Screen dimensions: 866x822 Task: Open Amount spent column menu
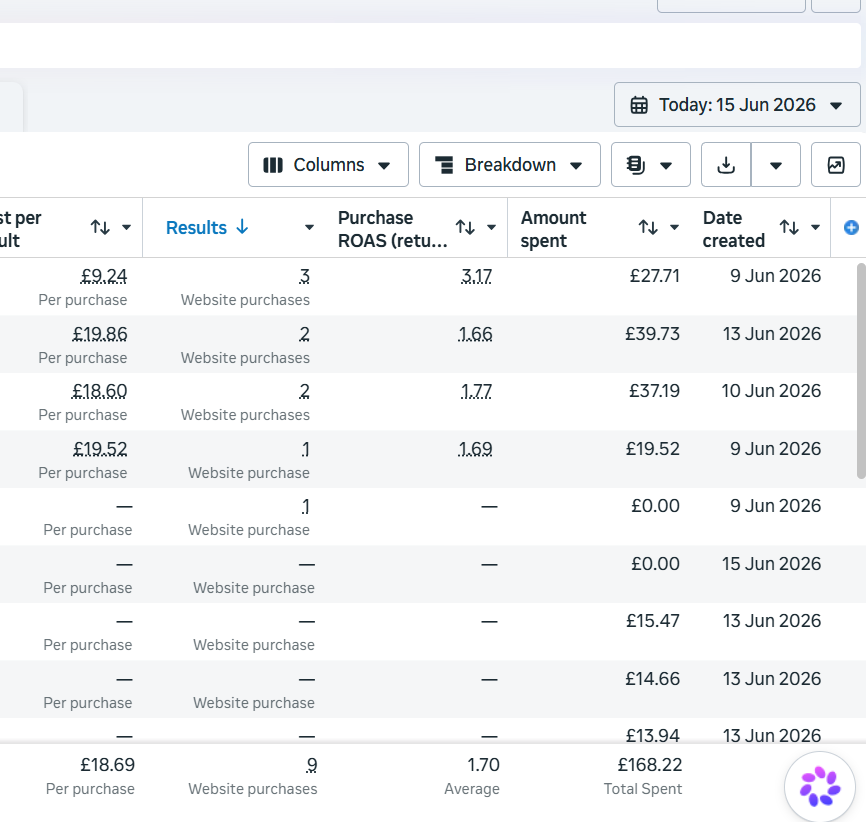[674, 227]
